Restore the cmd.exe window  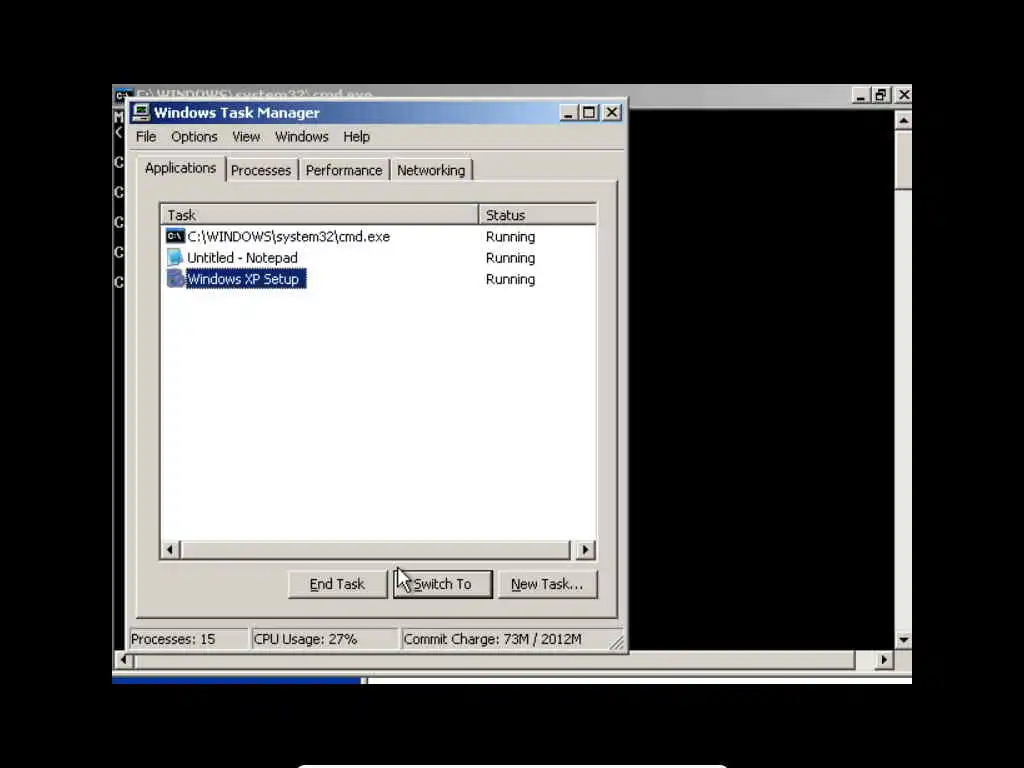point(881,95)
